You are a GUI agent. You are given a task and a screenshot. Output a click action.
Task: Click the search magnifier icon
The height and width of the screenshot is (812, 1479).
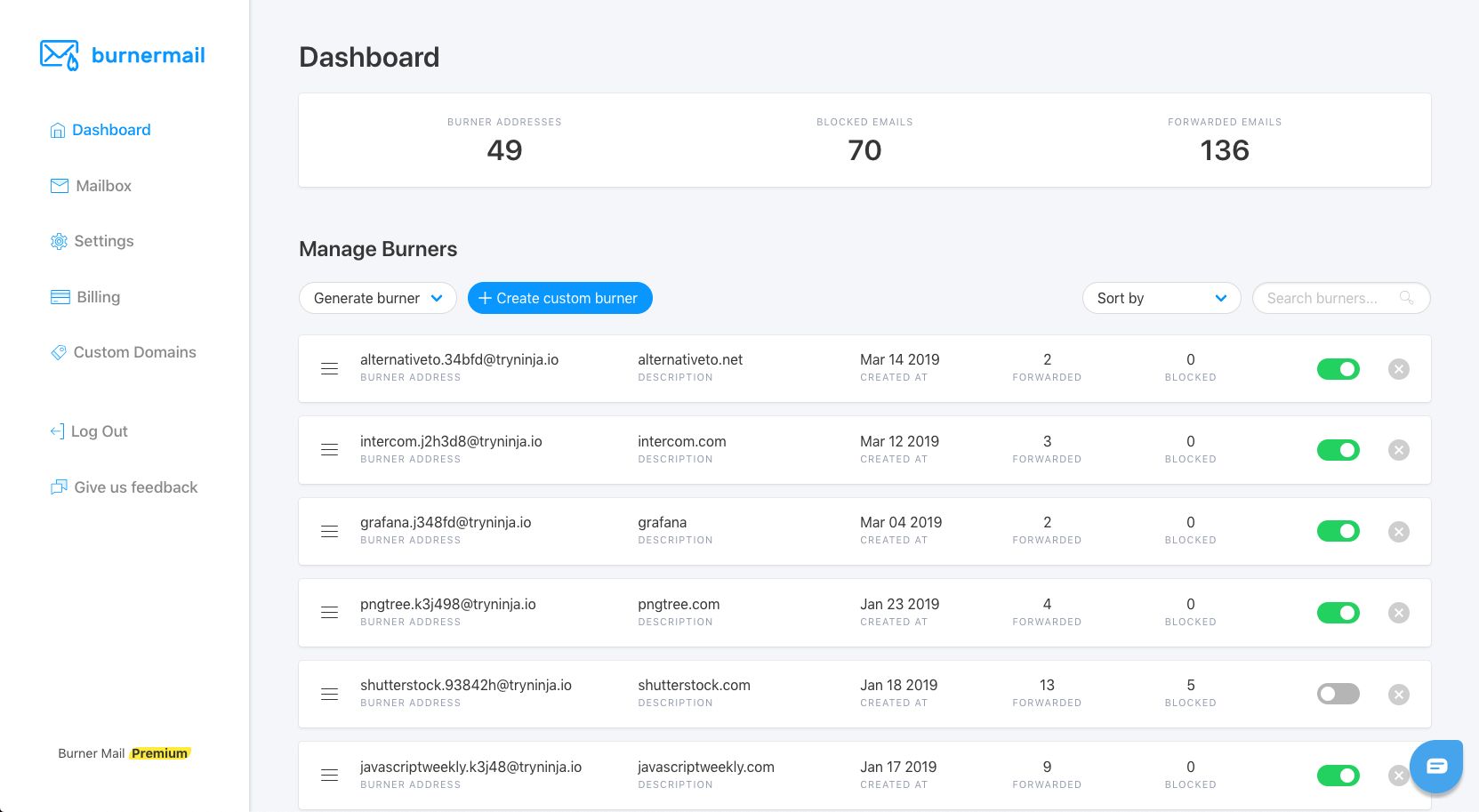1406,298
